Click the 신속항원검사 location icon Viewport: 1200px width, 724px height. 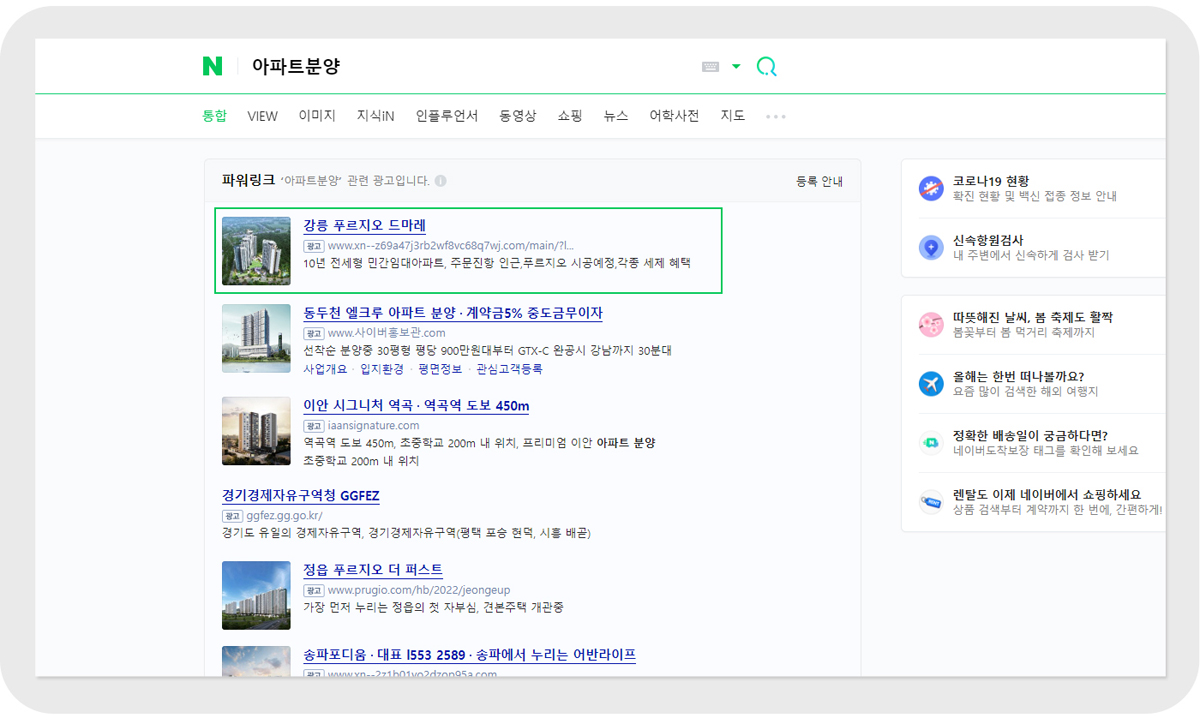(x=931, y=247)
